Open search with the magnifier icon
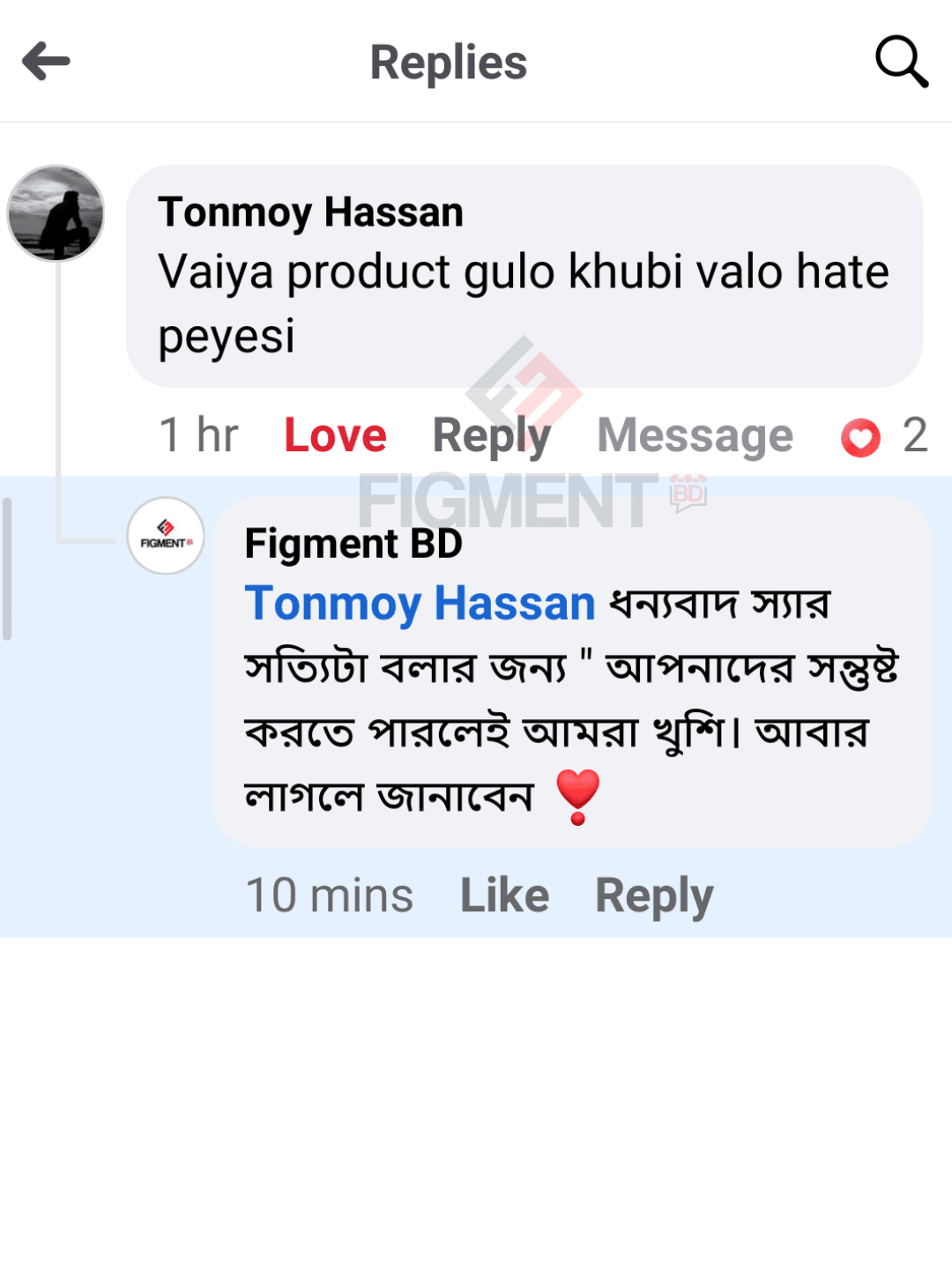Screen dimensions: 952x1278 click(901, 62)
